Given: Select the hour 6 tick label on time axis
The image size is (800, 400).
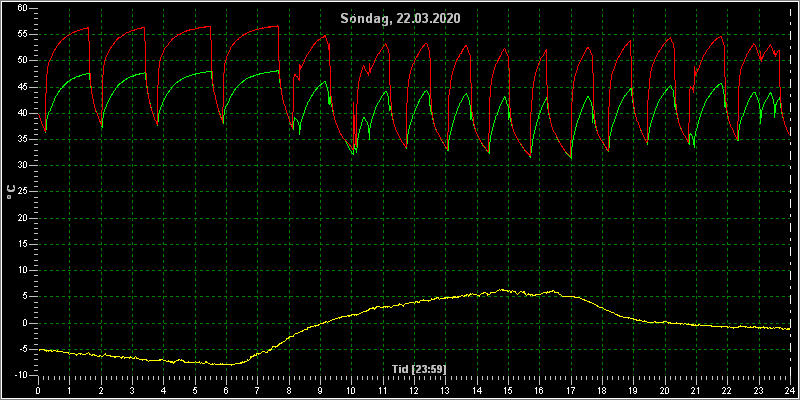Looking at the screenshot, I should click(226, 391).
